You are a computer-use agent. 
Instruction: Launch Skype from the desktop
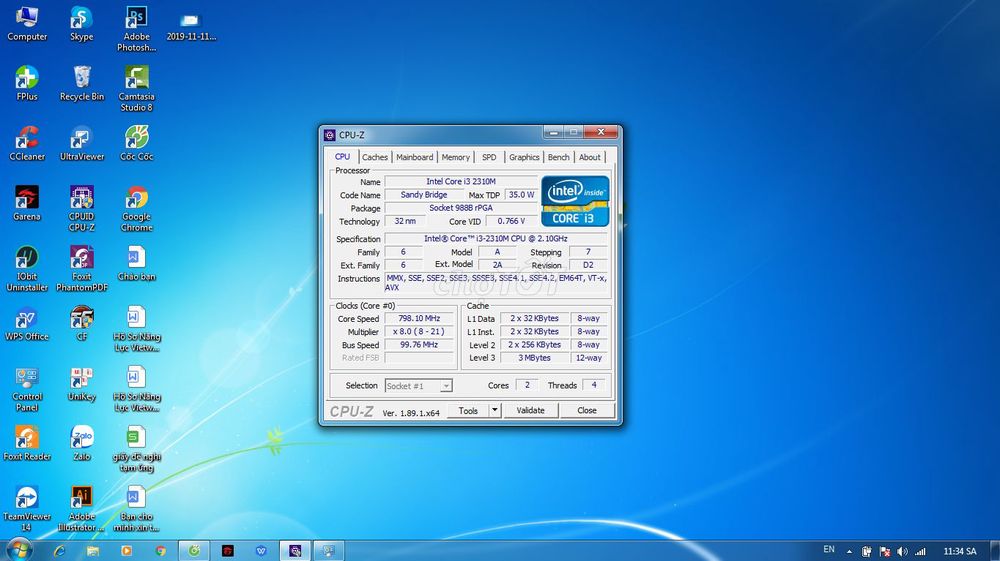(82, 24)
